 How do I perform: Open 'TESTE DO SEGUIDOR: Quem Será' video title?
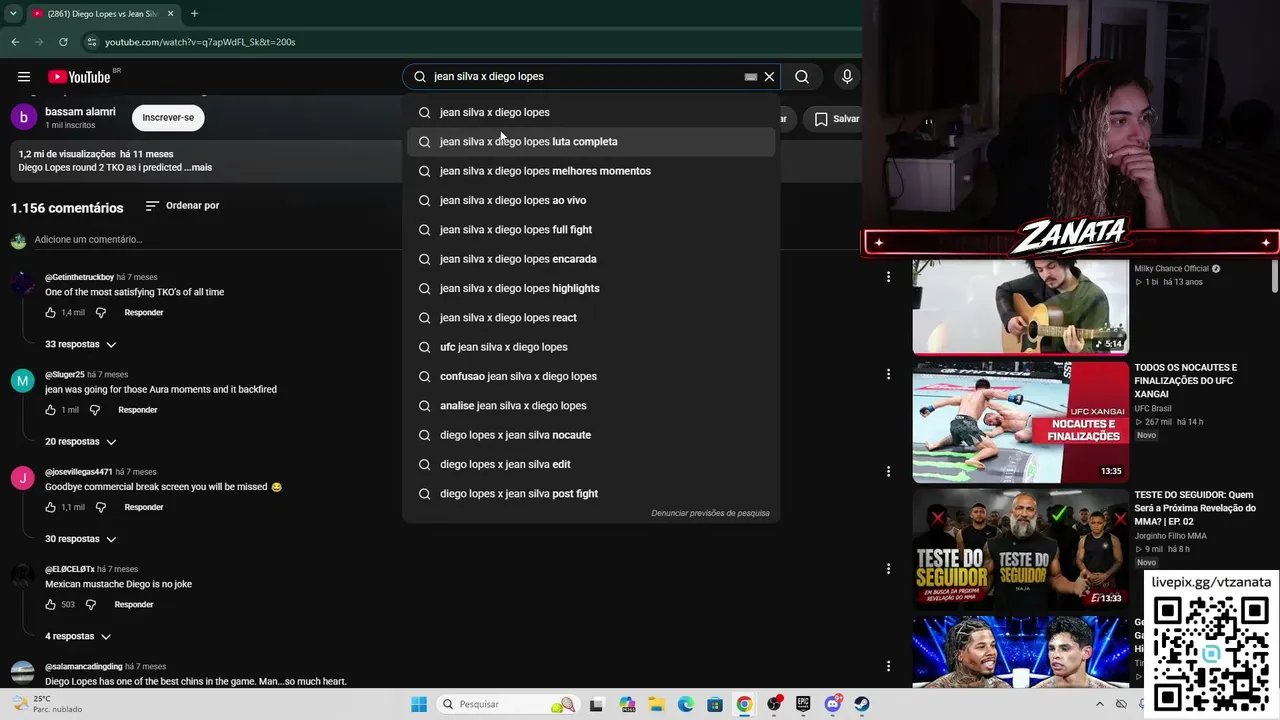pyautogui.click(x=1195, y=508)
